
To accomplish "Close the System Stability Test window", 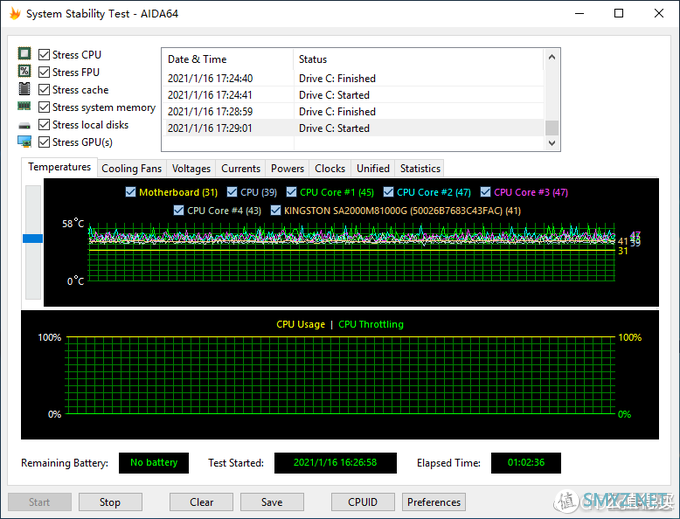I will point(659,13).
